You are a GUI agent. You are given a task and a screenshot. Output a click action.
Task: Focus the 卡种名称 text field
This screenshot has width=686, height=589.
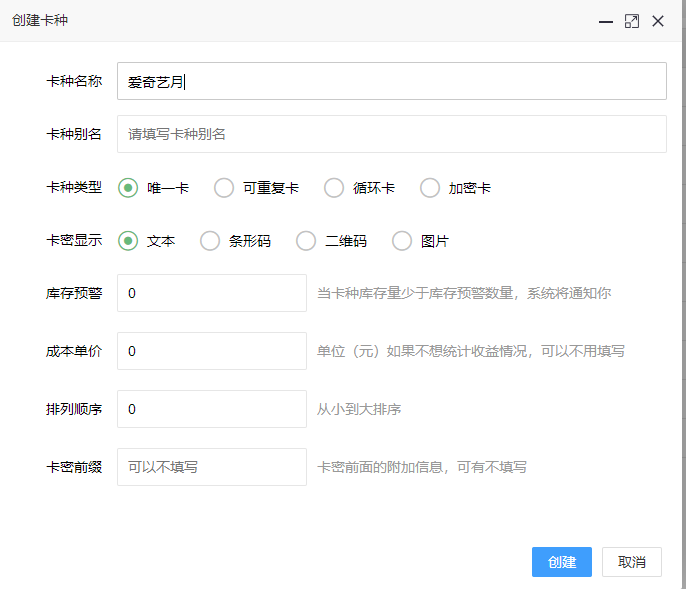click(392, 81)
